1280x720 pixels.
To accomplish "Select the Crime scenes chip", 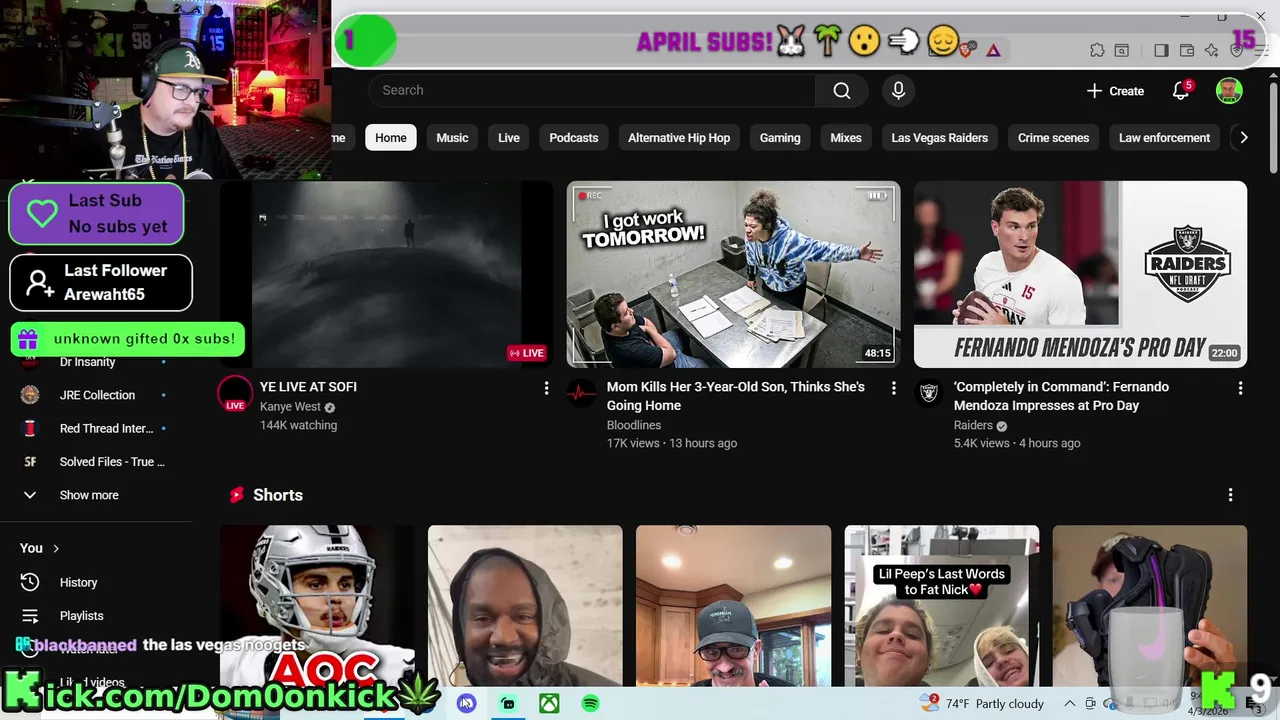I will point(1054,138).
